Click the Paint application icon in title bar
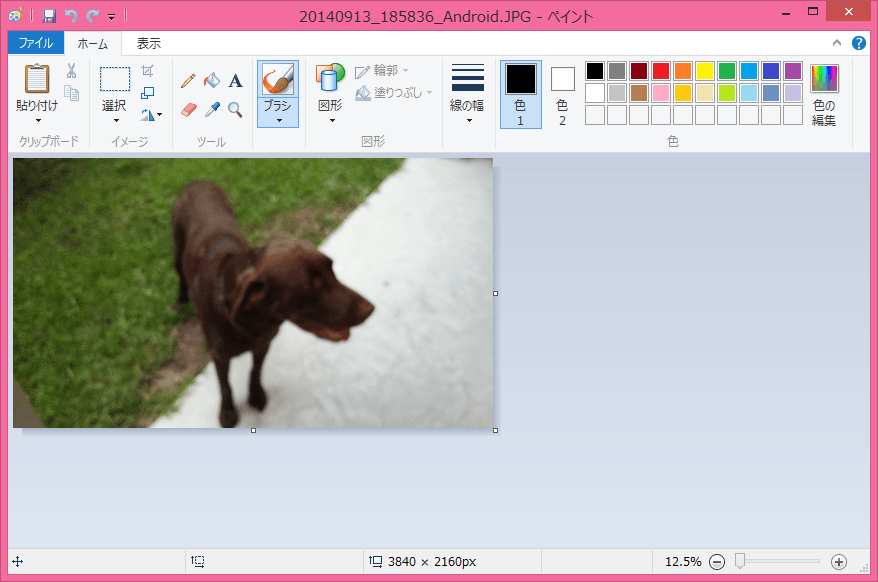The height and width of the screenshot is (582, 878). [16, 16]
